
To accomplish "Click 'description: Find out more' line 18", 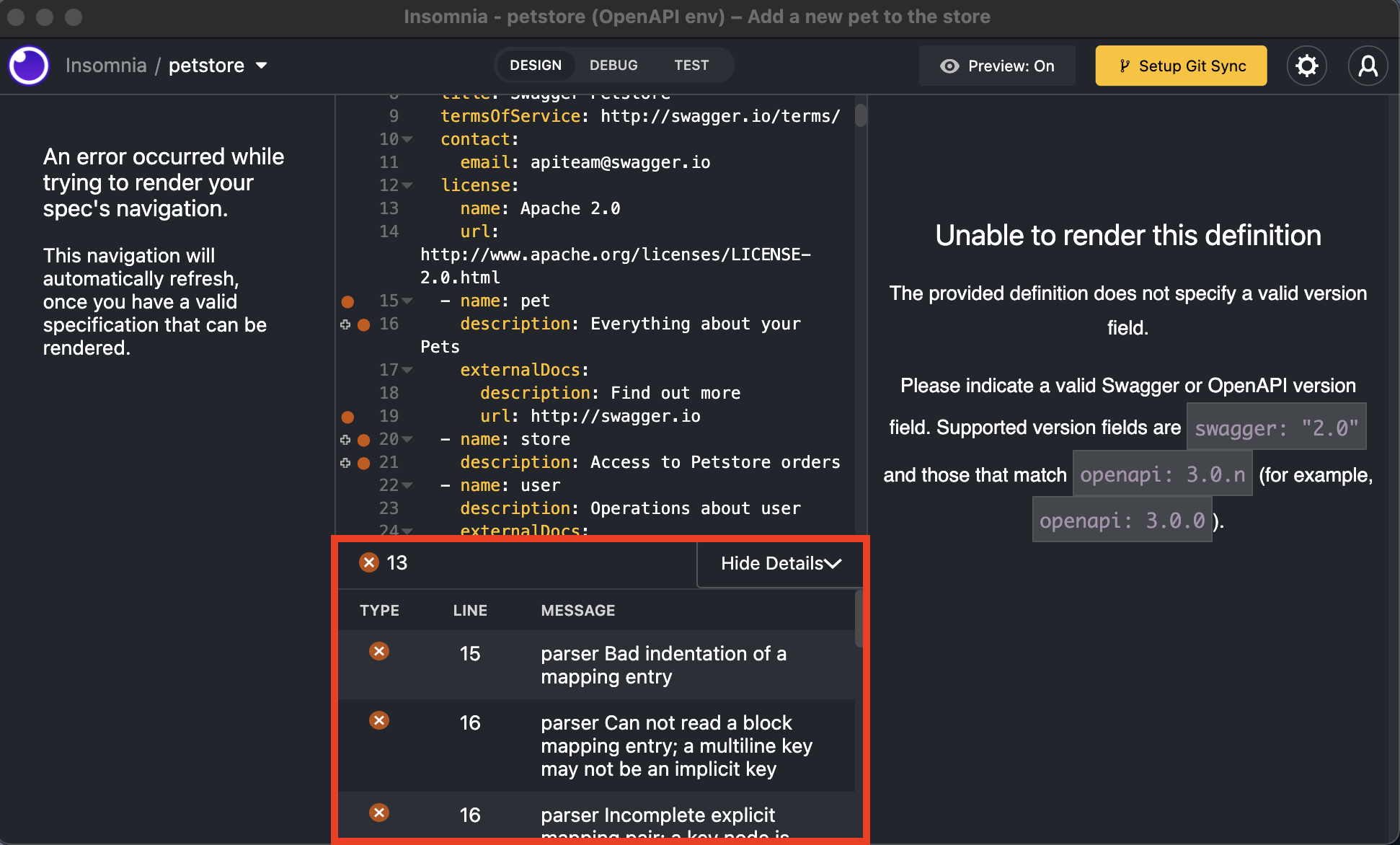I will tap(610, 393).
